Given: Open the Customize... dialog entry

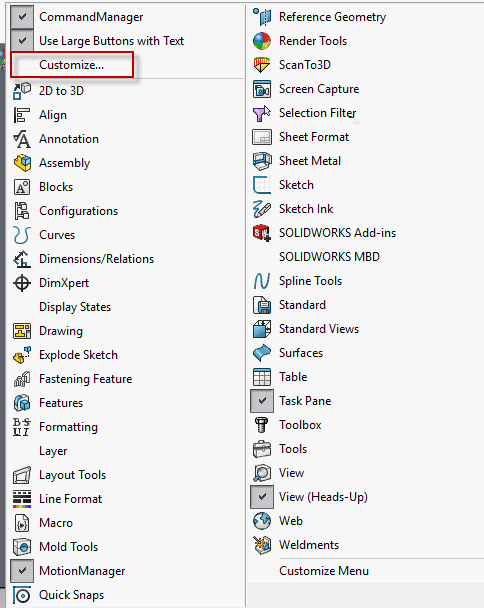Looking at the screenshot, I should tap(72, 65).
